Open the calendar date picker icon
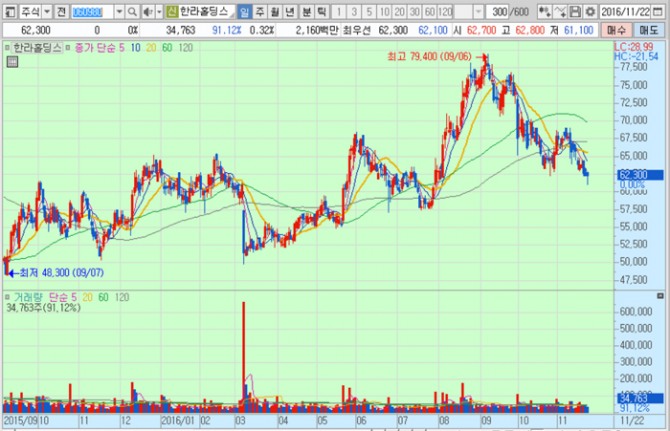 pyautogui.click(x=661, y=11)
